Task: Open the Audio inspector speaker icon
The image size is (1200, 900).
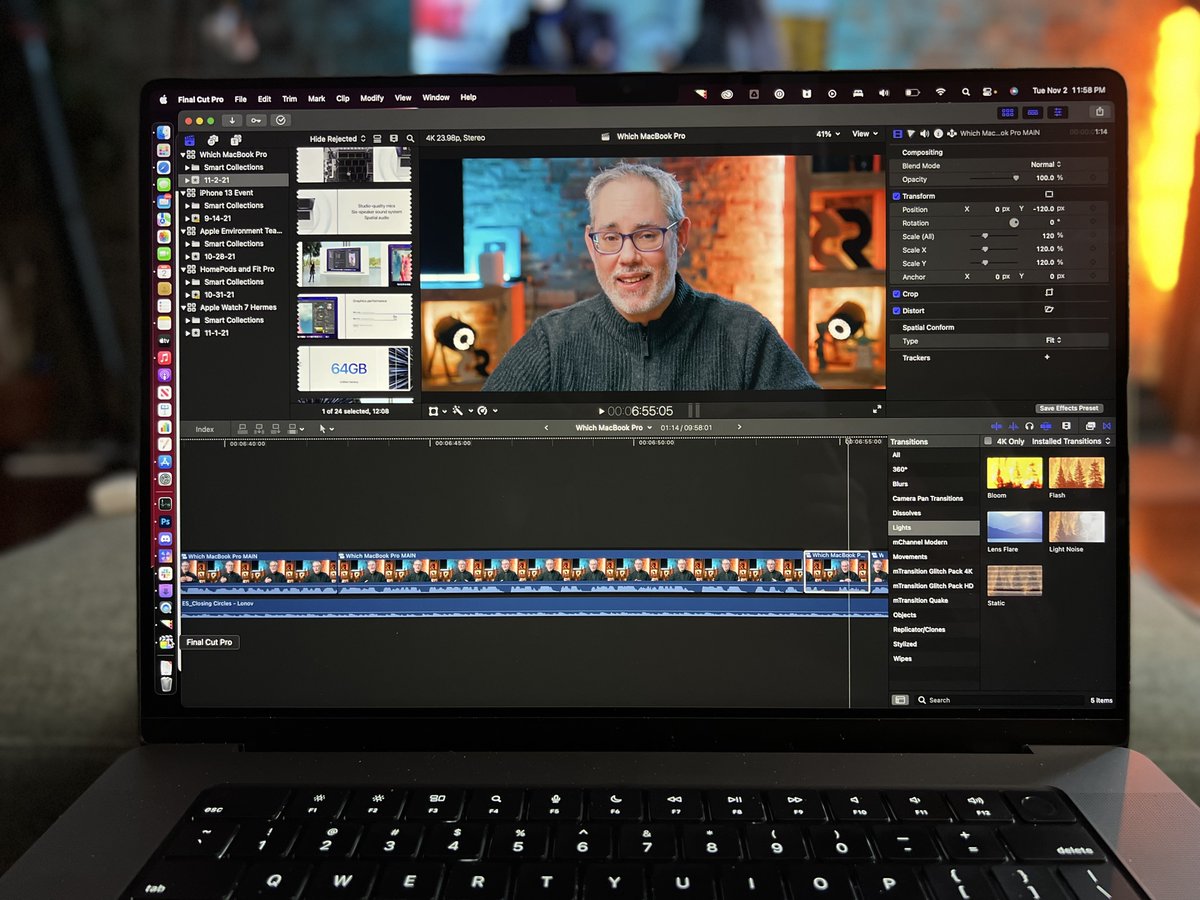Action: 925,133
